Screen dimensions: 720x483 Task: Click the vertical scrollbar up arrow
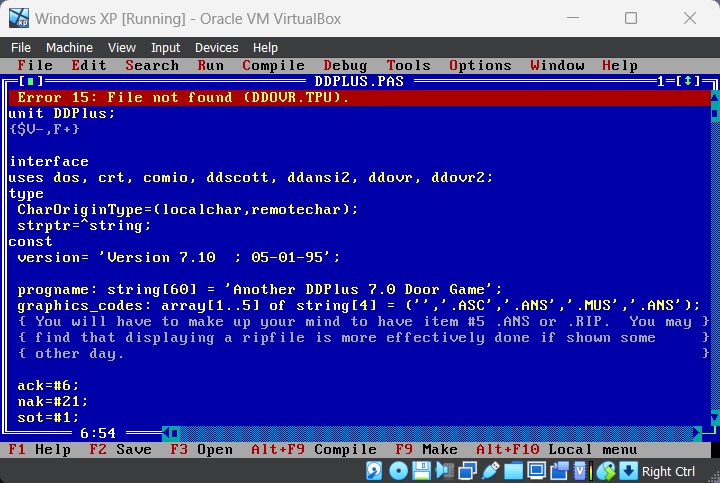(x=715, y=97)
